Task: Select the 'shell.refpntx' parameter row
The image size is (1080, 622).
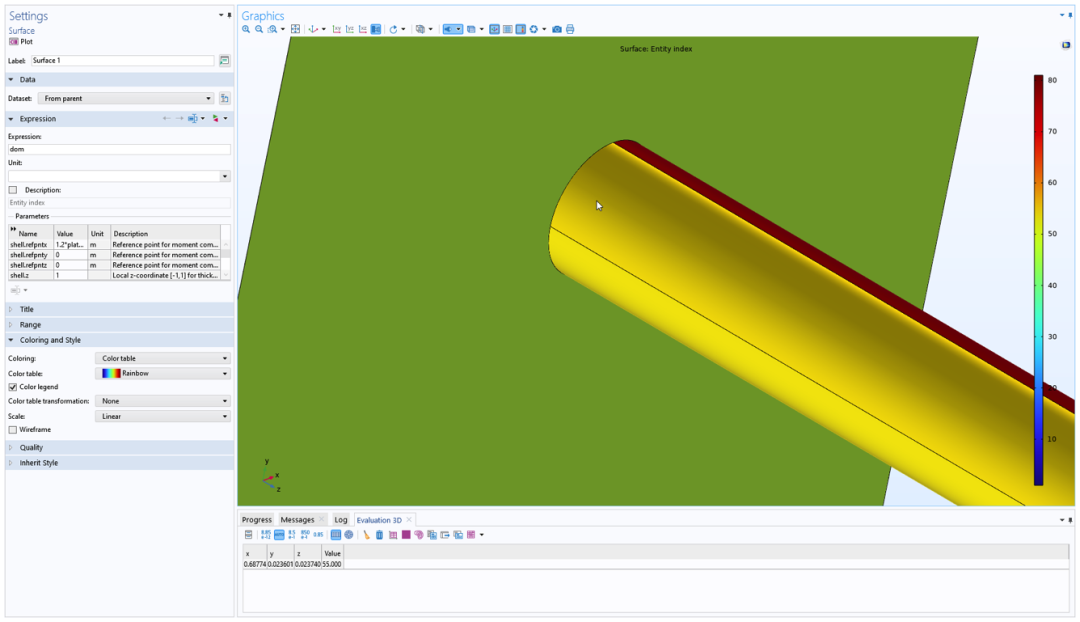Action: [114, 245]
